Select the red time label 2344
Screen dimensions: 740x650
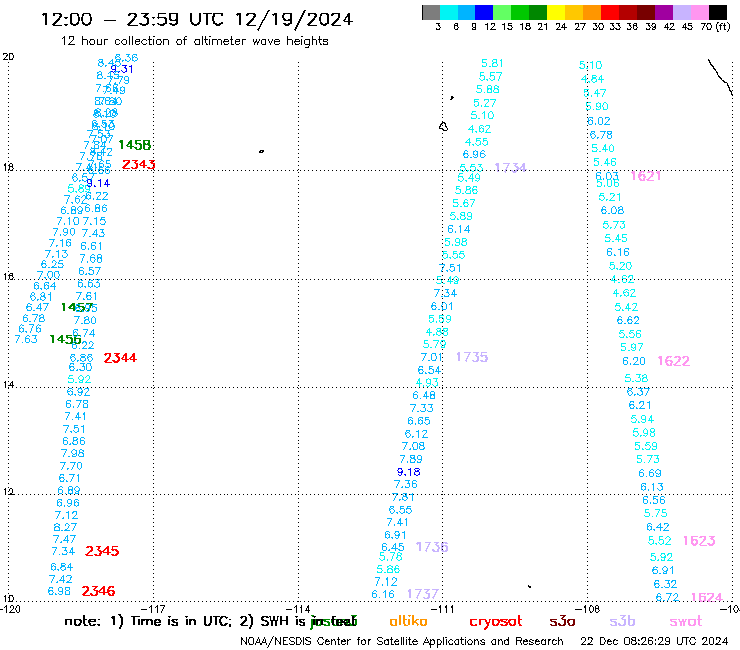120,358
